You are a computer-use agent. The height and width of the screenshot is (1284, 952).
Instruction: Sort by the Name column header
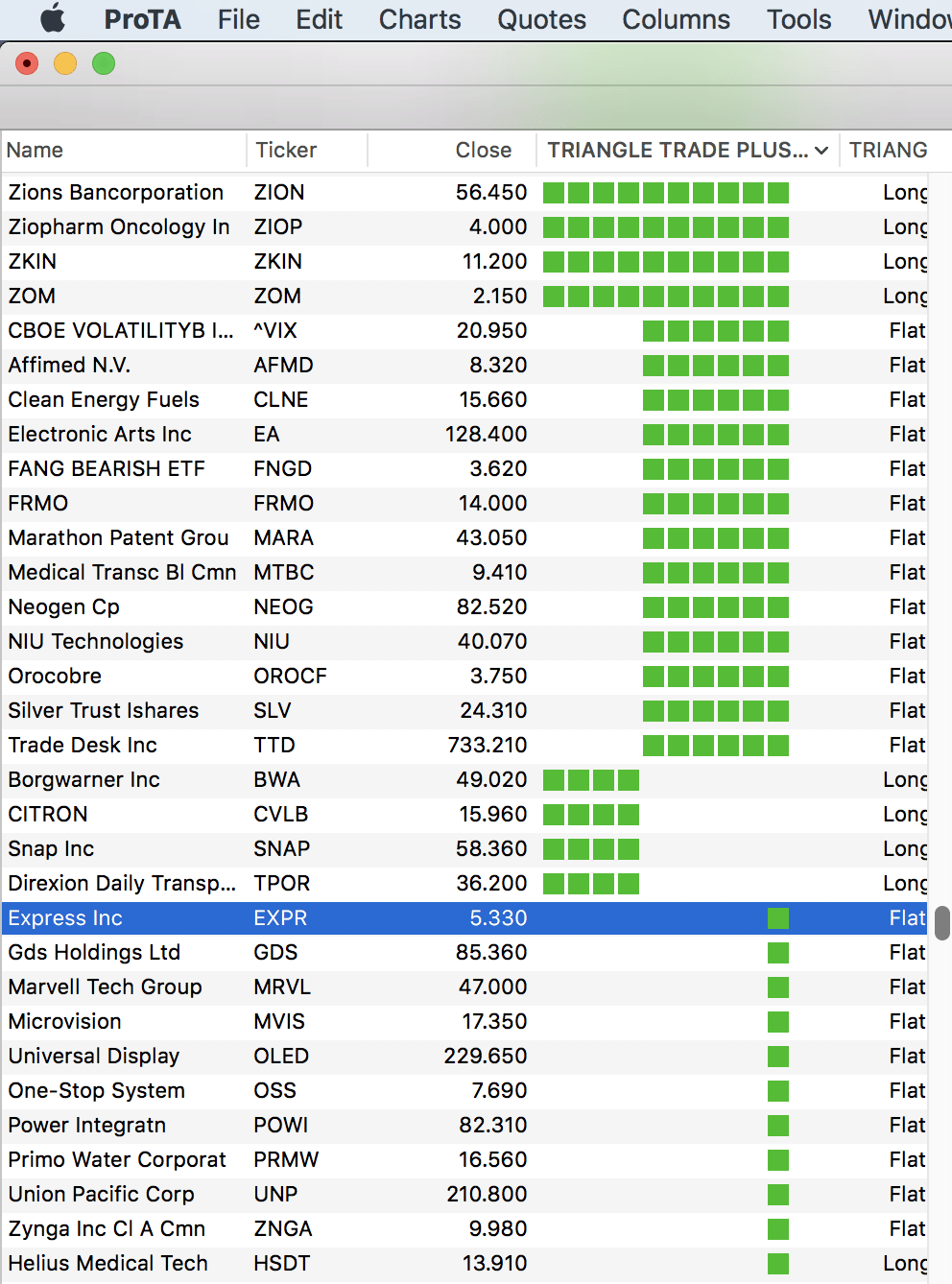click(124, 150)
